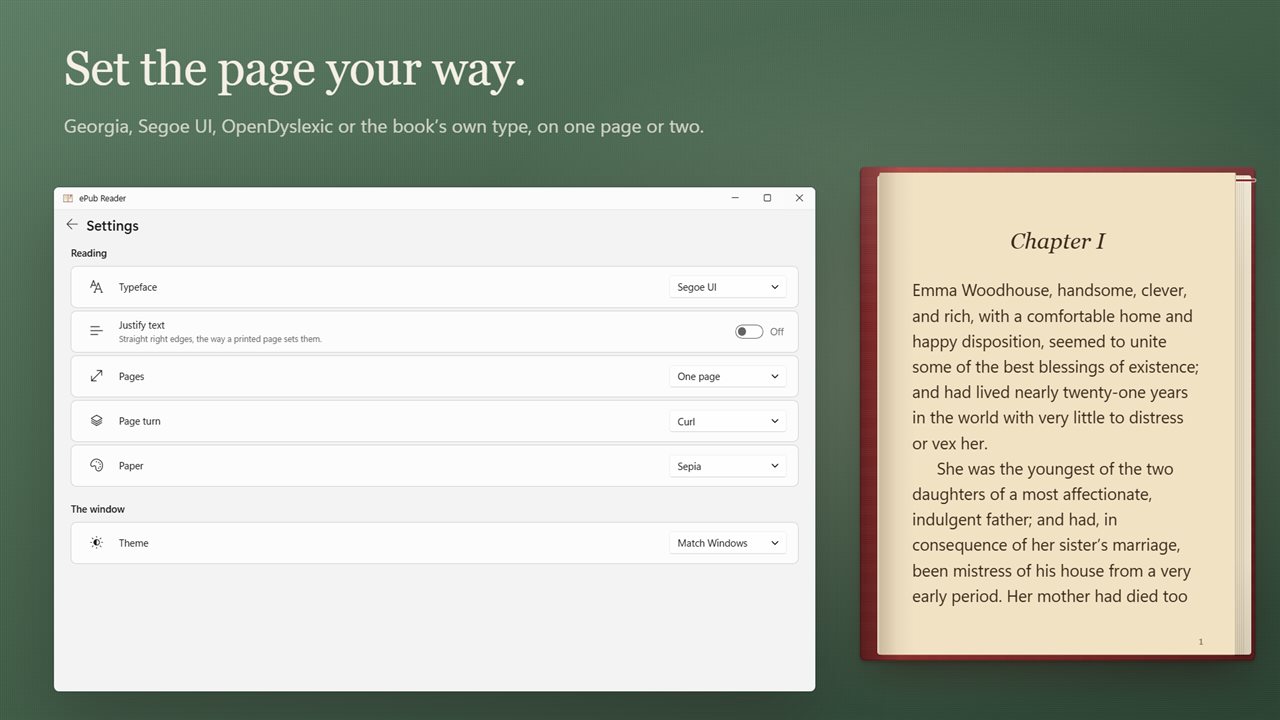The width and height of the screenshot is (1280, 720).
Task: Click the 'Chapter I' heading in the book
Action: click(x=1057, y=241)
